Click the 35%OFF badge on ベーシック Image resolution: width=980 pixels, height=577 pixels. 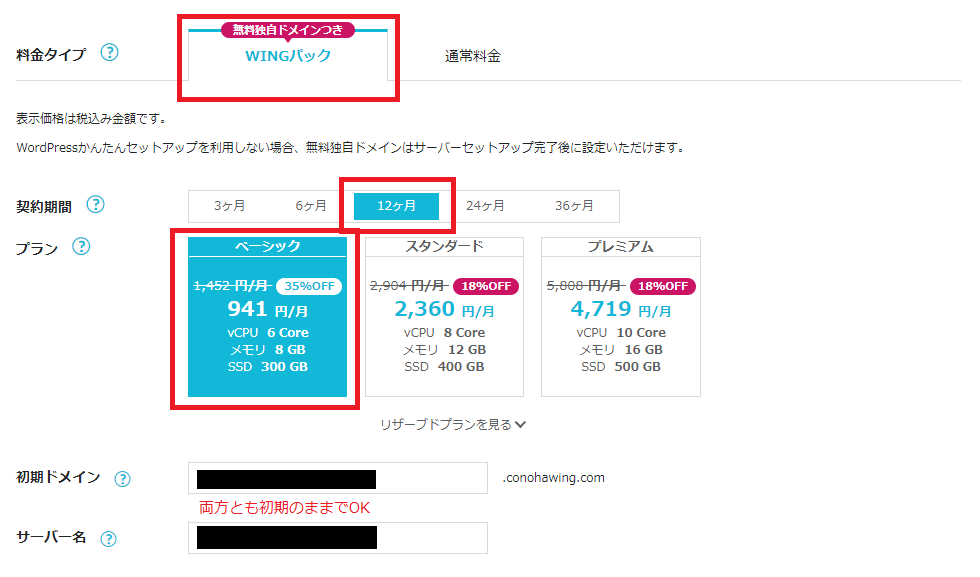click(x=309, y=286)
